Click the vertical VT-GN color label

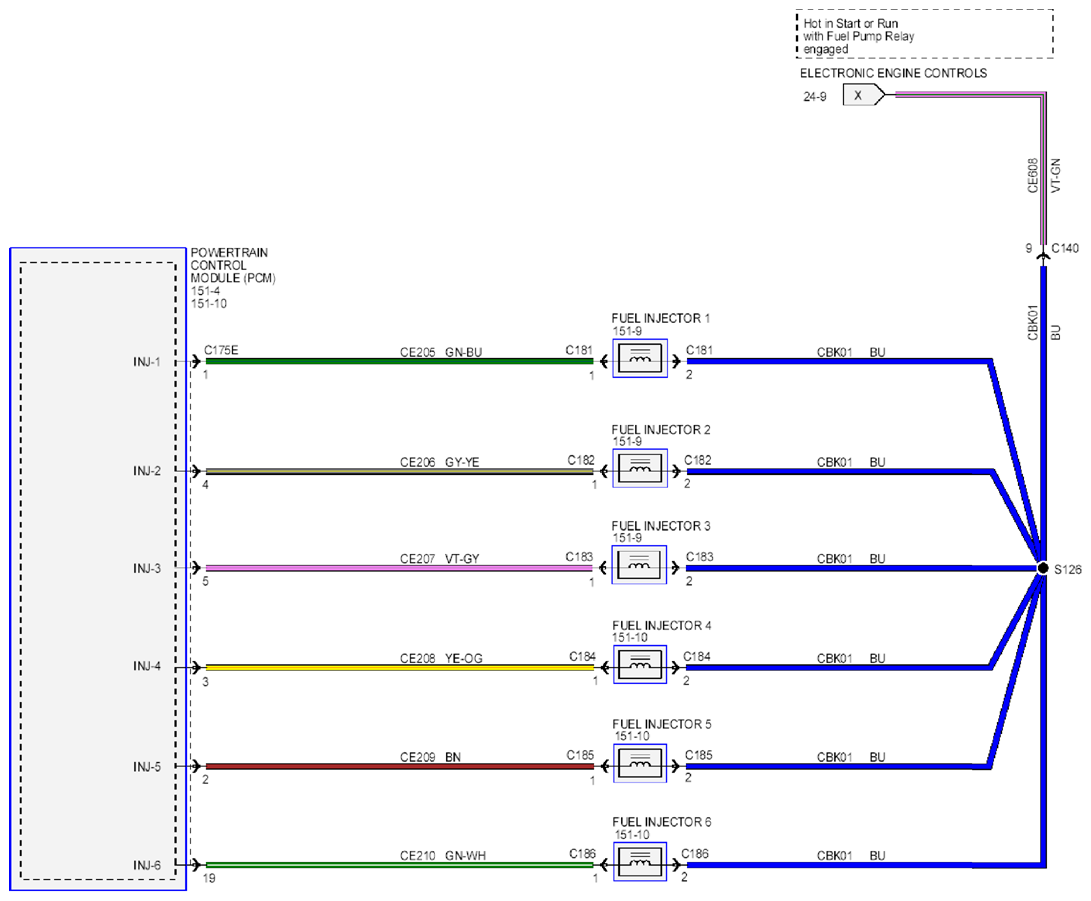click(x=1056, y=175)
